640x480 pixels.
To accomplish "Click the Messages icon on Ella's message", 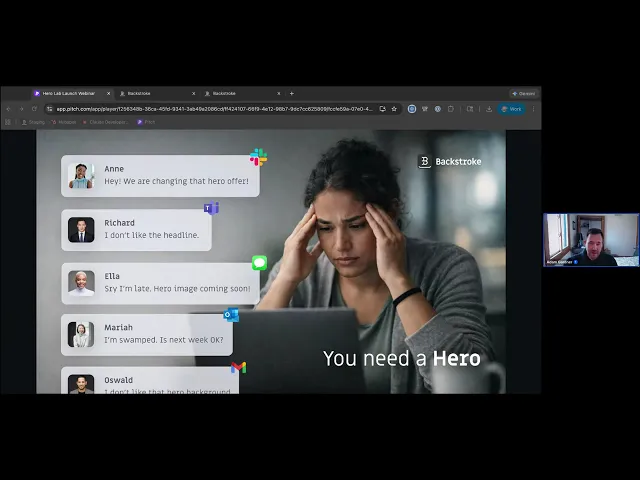I will click(x=260, y=263).
